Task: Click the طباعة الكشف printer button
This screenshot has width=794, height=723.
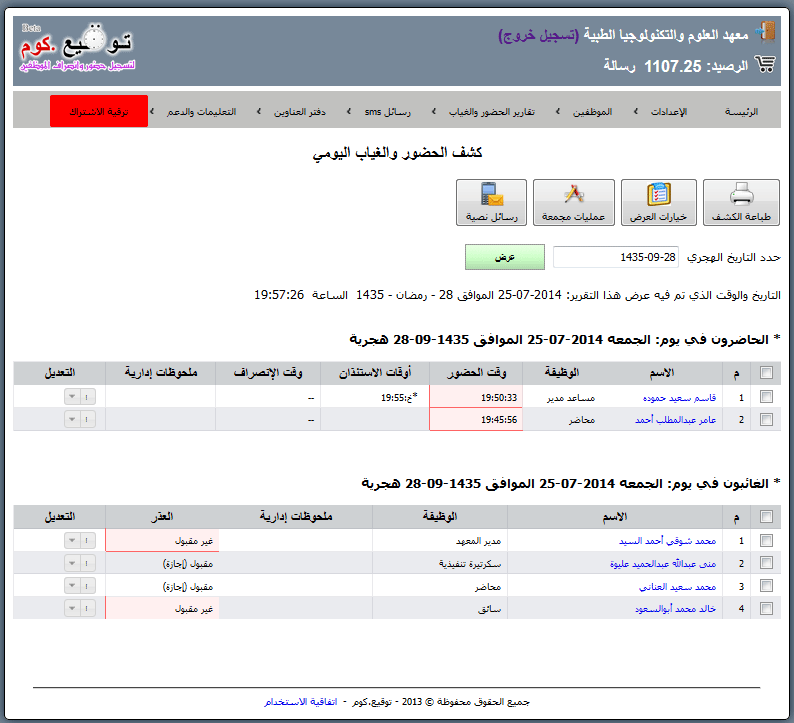Action: click(741, 203)
